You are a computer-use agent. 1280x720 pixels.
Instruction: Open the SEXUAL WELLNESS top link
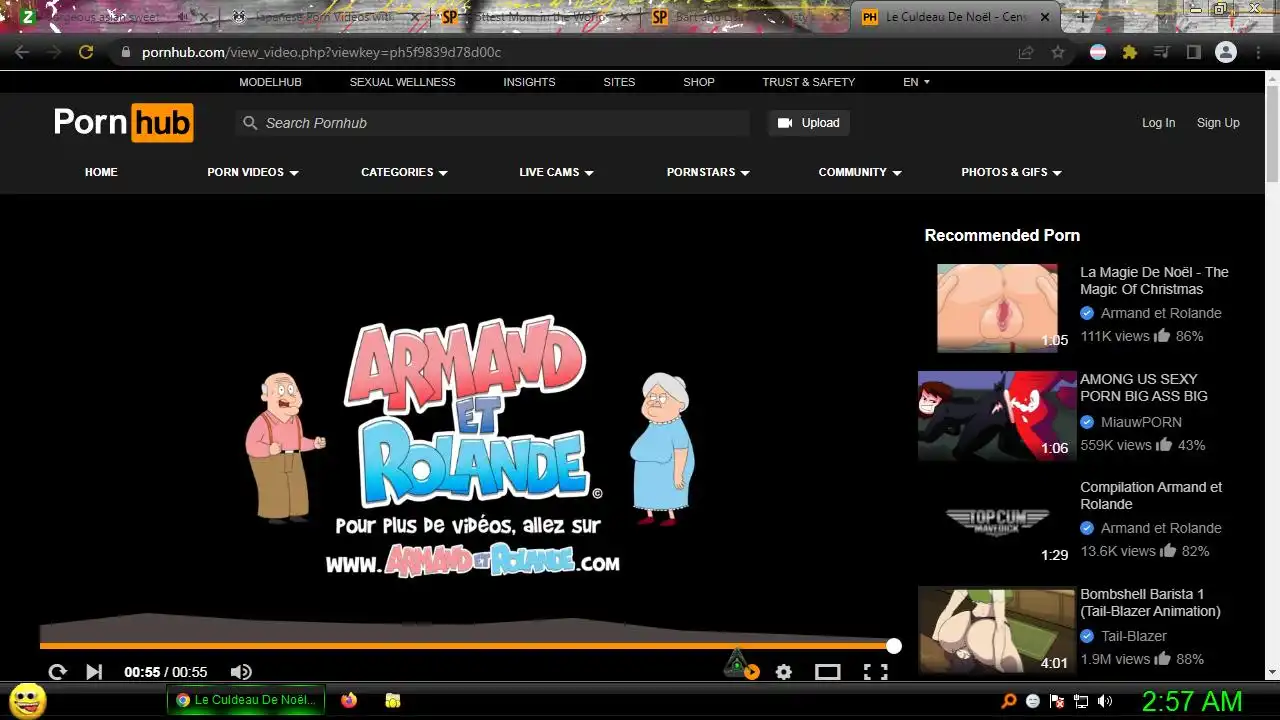tap(402, 82)
